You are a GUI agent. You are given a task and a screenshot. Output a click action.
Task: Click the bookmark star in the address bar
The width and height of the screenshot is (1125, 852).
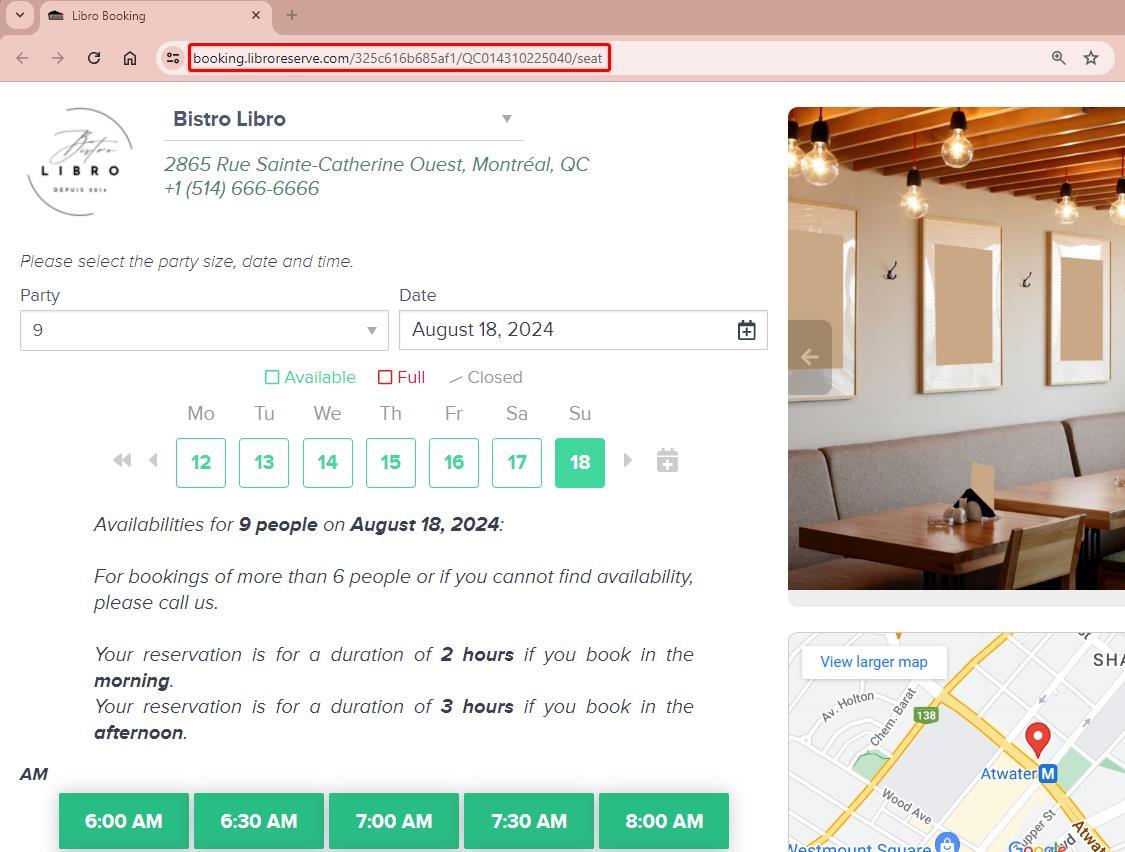1091,58
